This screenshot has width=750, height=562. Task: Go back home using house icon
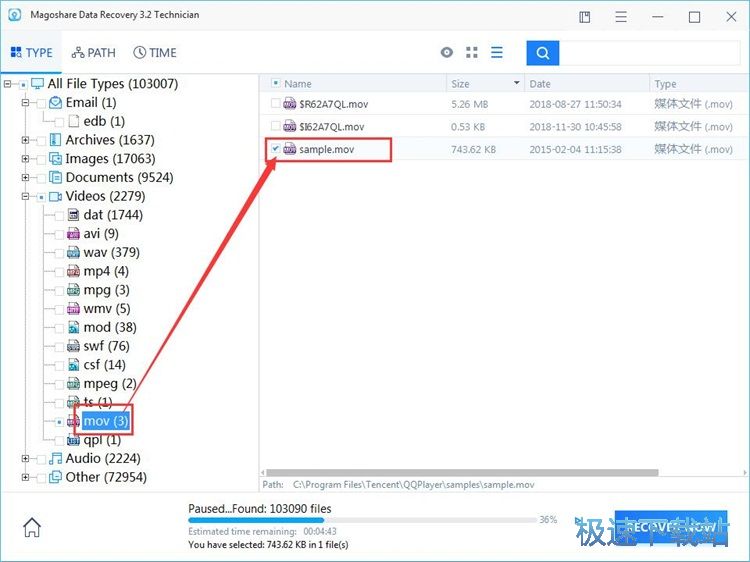(x=32, y=527)
